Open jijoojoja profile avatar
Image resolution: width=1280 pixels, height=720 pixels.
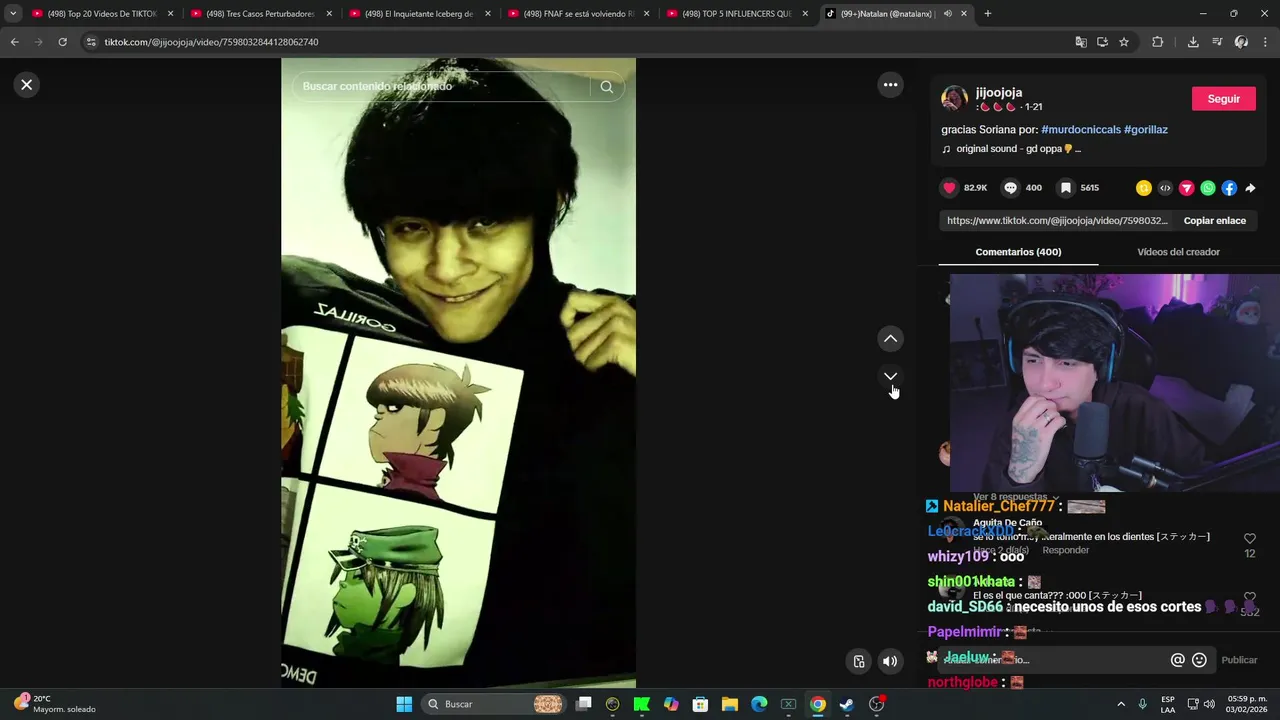click(x=954, y=99)
